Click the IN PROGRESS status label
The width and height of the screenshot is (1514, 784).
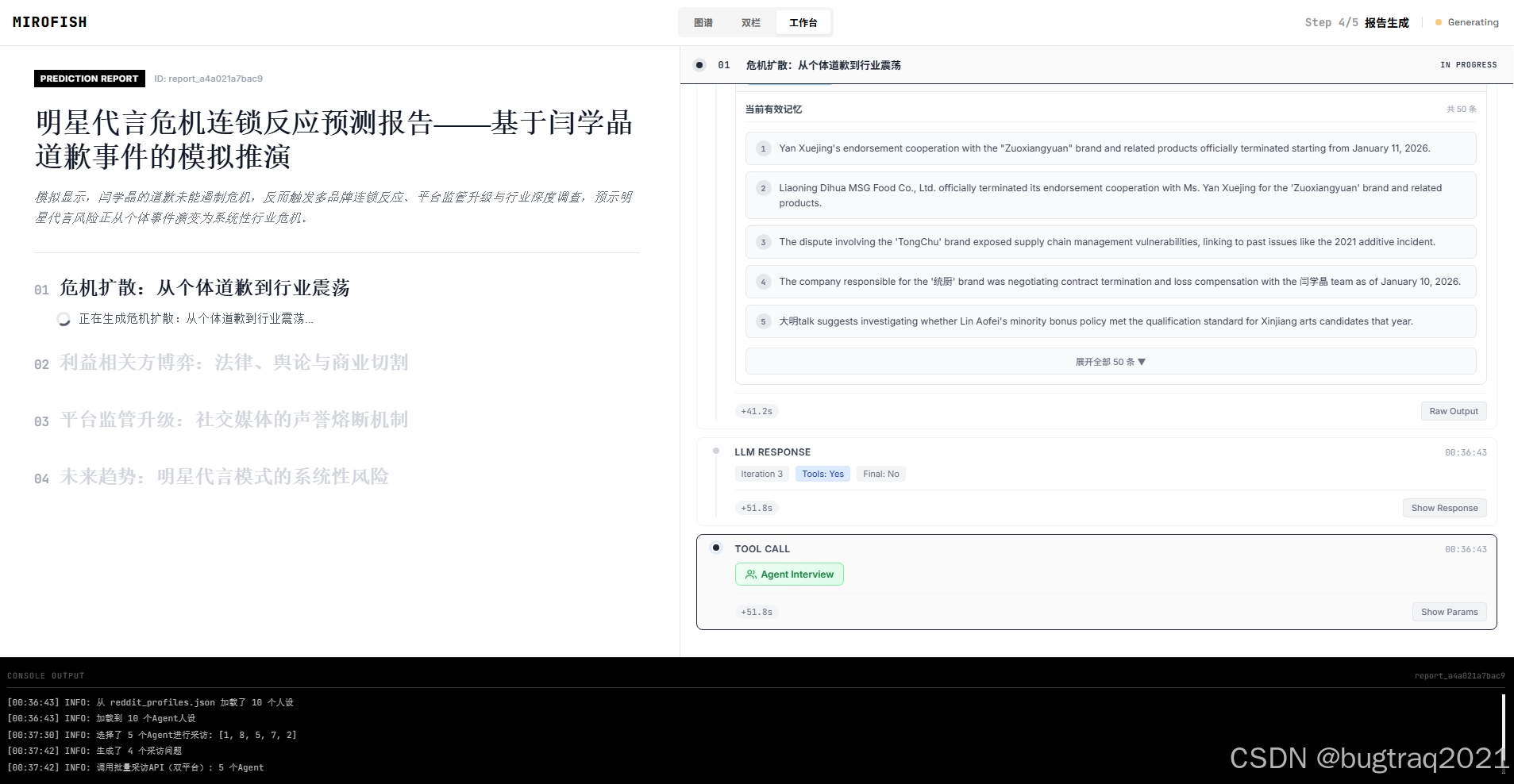(1469, 65)
